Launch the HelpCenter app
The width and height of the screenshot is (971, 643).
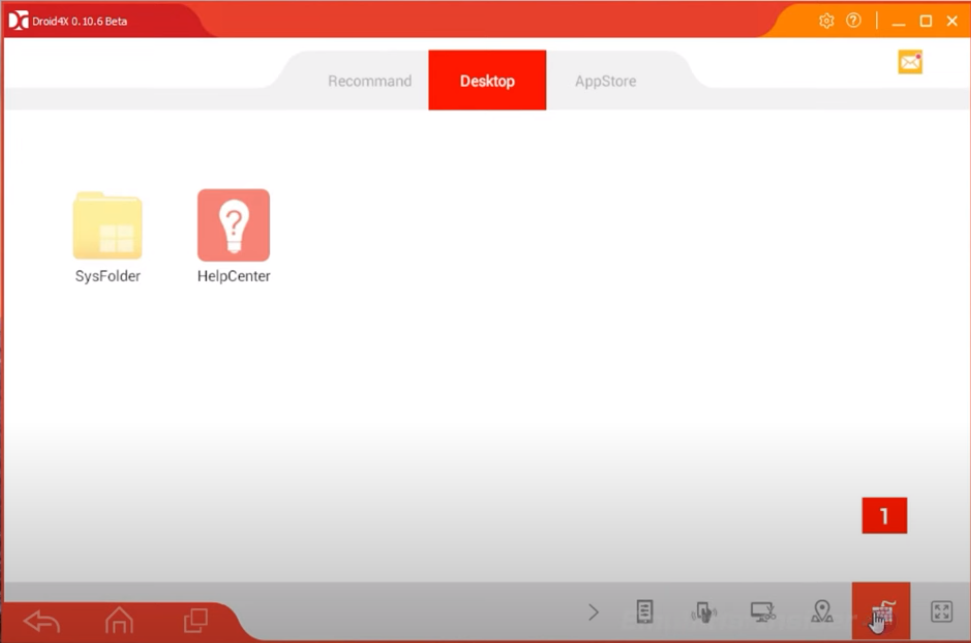click(233, 227)
